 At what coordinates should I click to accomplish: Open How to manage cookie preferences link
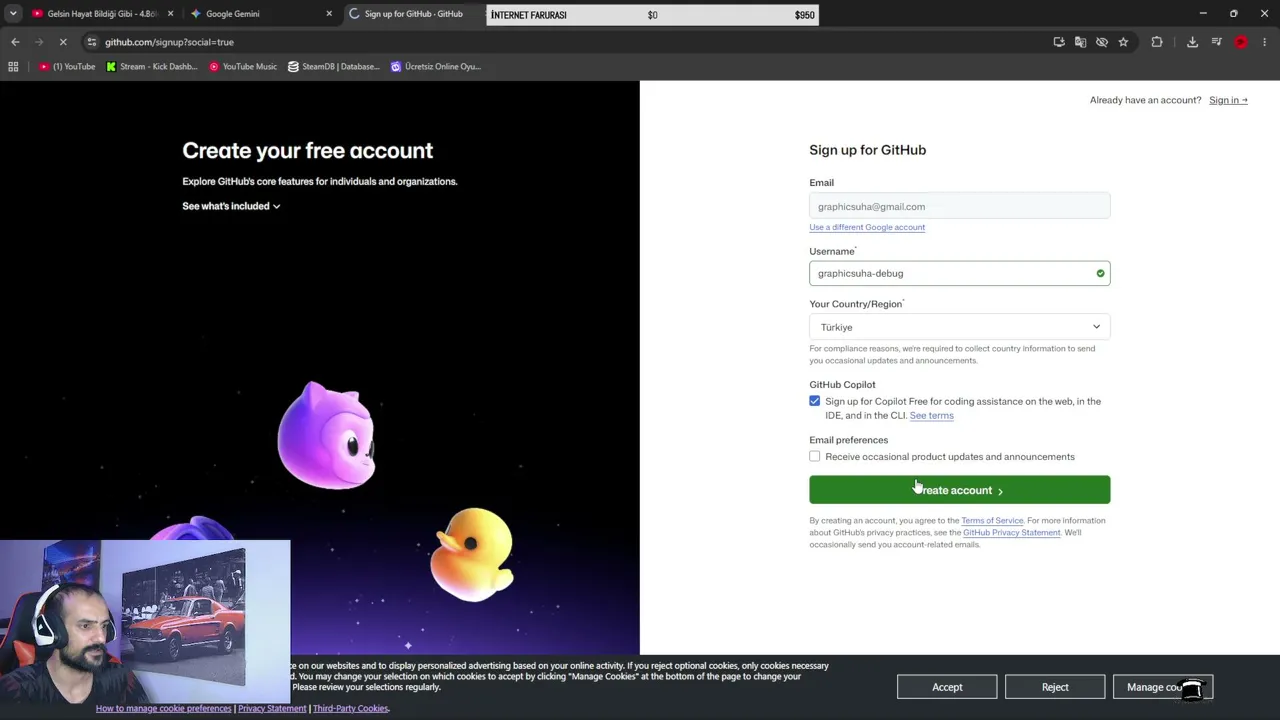pyautogui.click(x=163, y=709)
